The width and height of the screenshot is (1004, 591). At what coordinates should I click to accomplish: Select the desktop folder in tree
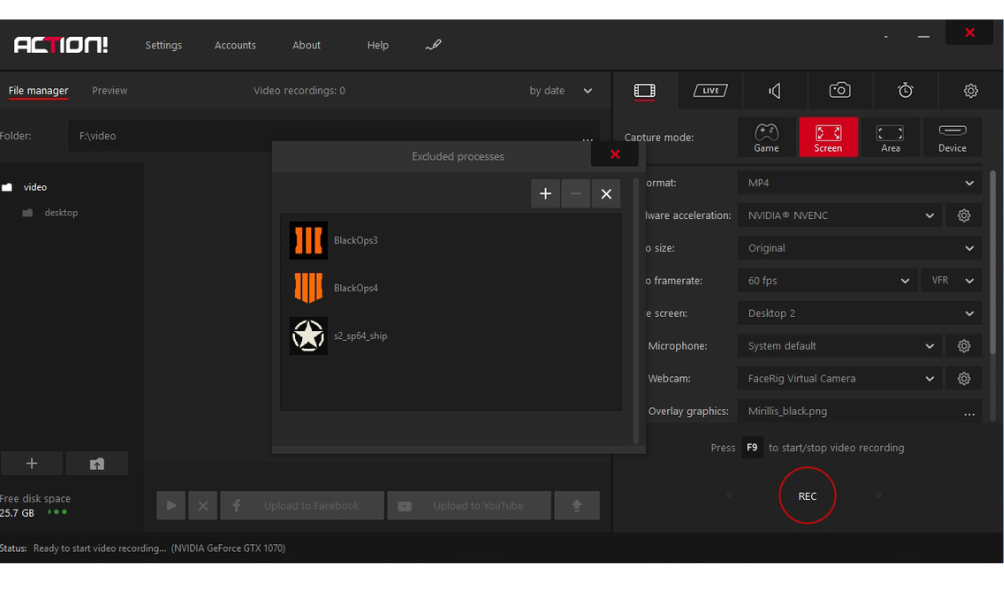pos(60,213)
